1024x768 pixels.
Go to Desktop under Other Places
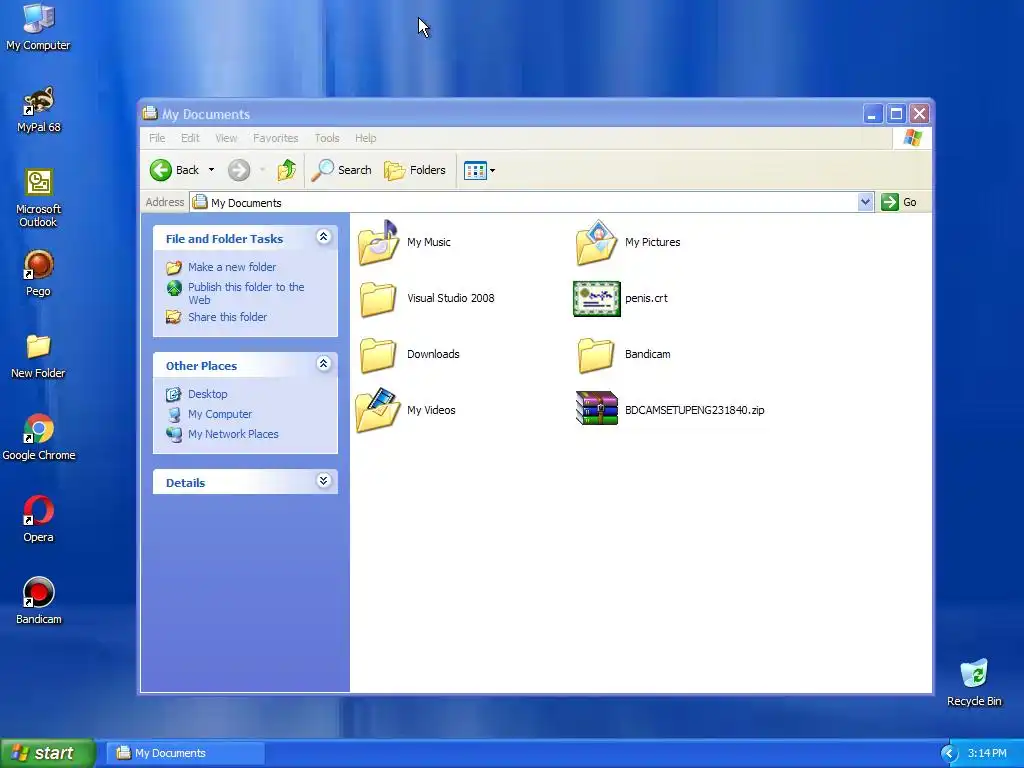tap(208, 394)
